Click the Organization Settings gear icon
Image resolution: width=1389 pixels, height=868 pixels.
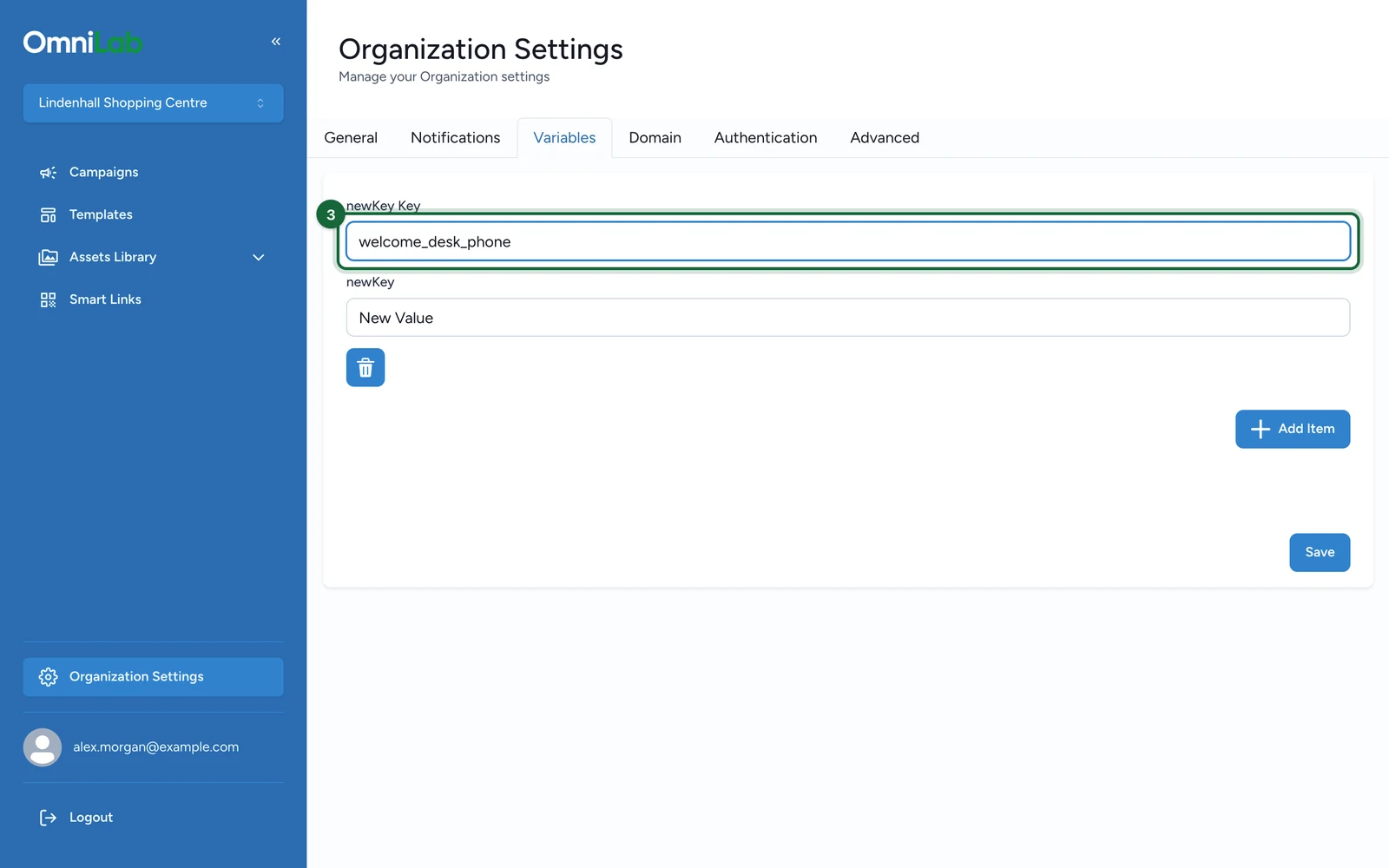pos(48,677)
